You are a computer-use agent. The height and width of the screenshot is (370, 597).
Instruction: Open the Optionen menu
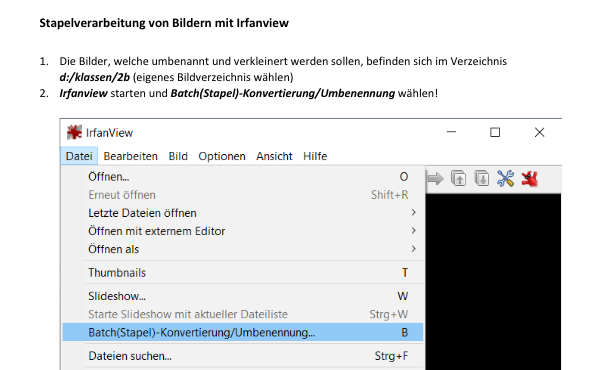tap(222, 156)
